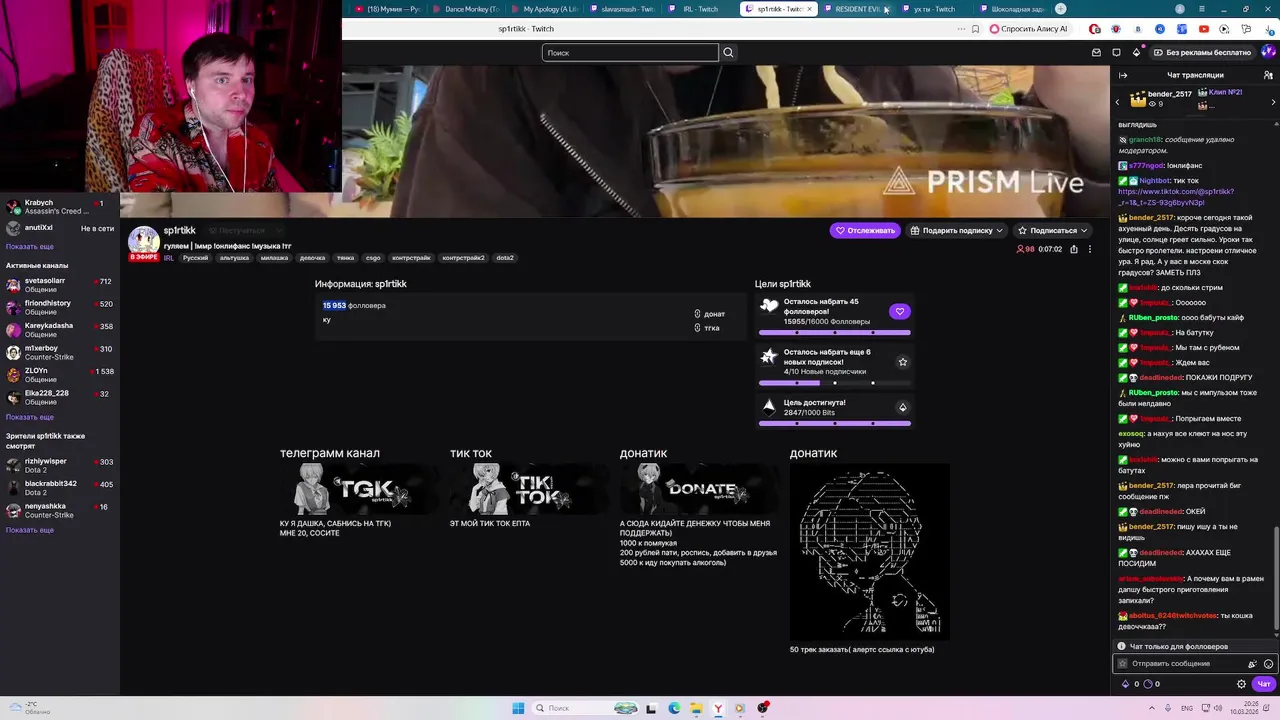
Task: Click the DONATE panel banner
Action: point(700,489)
